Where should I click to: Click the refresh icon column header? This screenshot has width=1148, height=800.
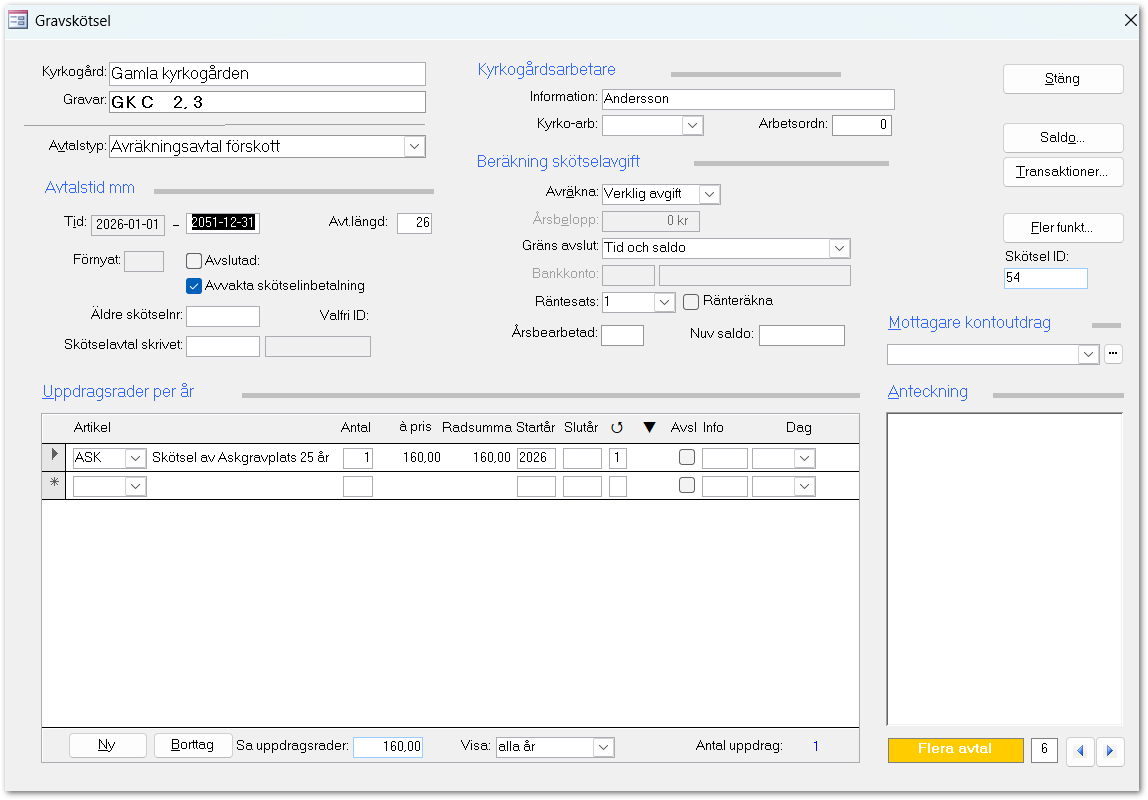click(x=617, y=428)
